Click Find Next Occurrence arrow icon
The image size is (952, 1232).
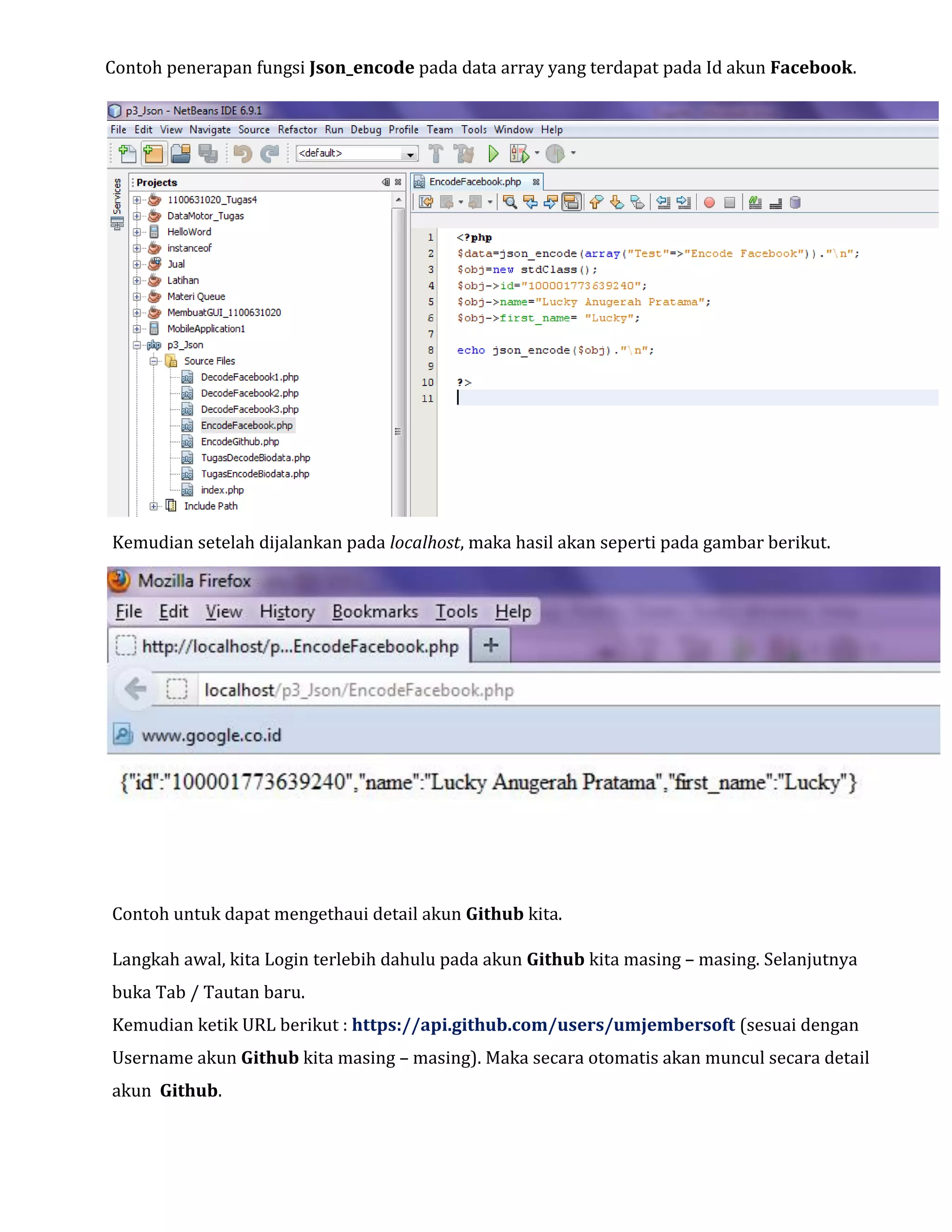coord(550,202)
